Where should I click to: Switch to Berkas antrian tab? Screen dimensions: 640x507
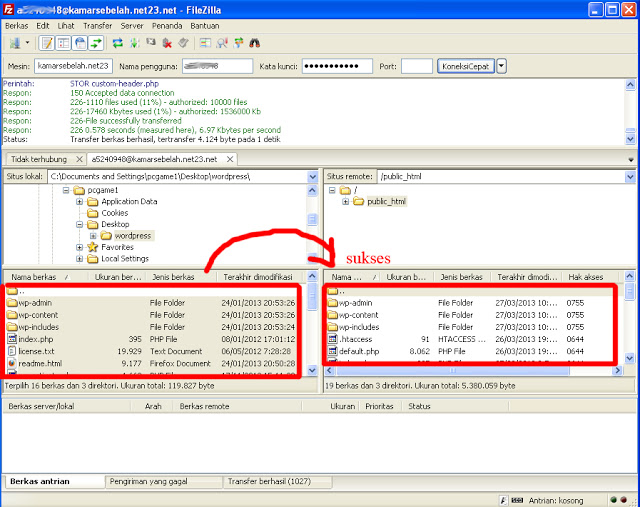pyautogui.click(x=53, y=482)
